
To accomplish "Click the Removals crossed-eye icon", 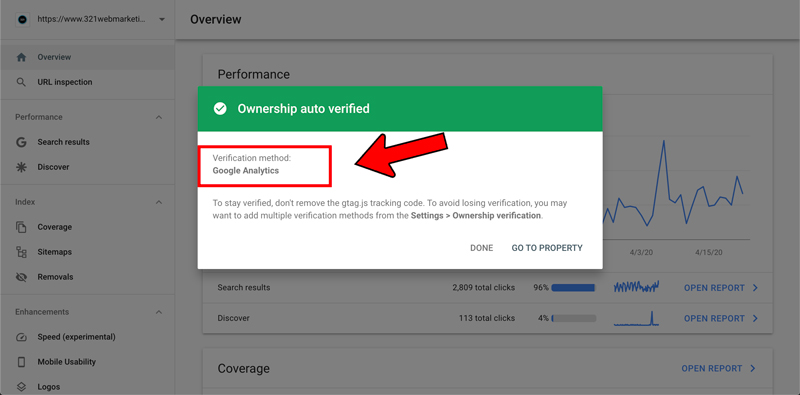I will pos(21,277).
